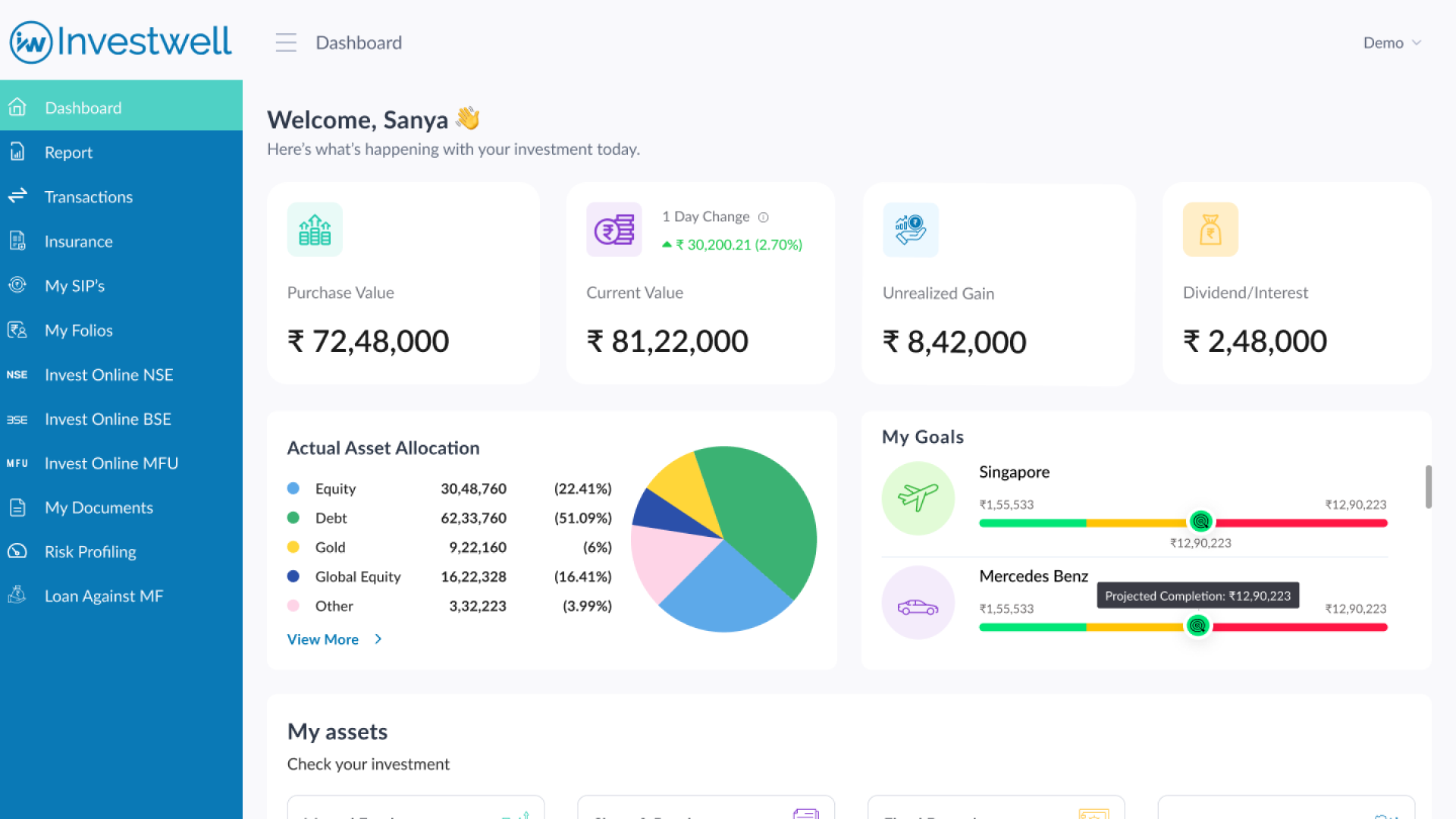Click the My Documents file icon

(x=17, y=507)
